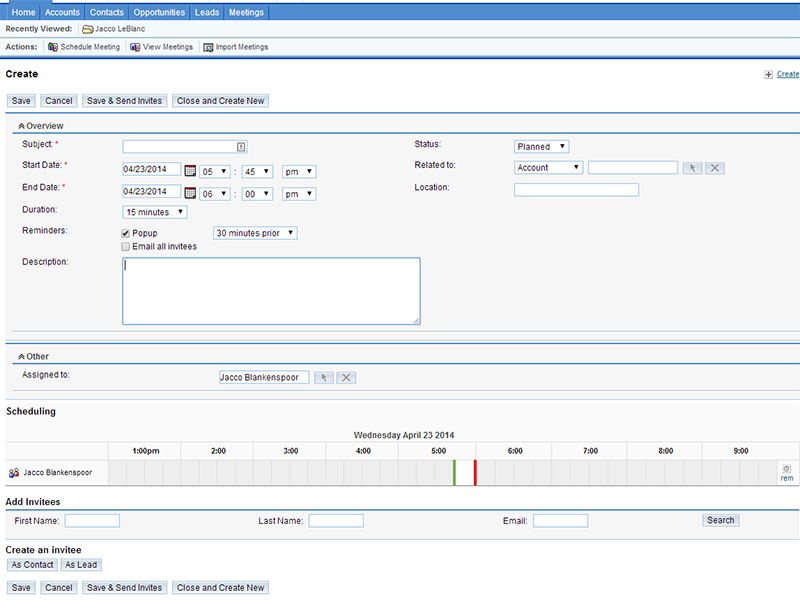Image resolution: width=800 pixels, height=613 pixels.
Task: Click the select arrow beside Related to field
Action: coord(691,168)
